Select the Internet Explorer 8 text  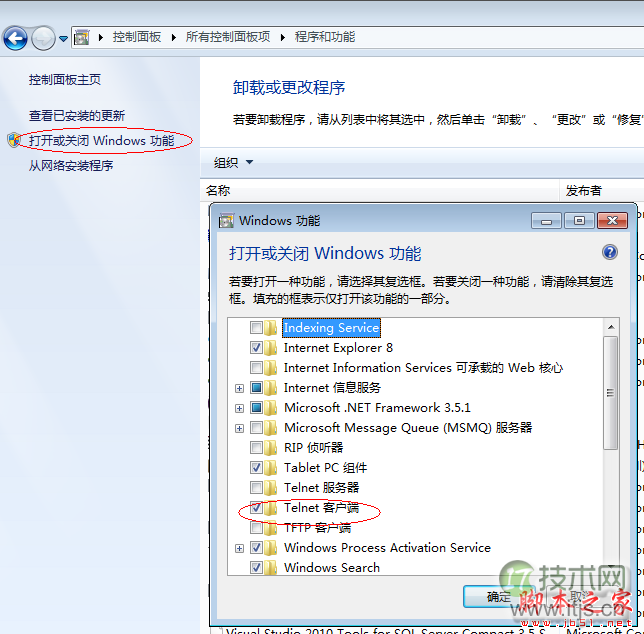338,348
